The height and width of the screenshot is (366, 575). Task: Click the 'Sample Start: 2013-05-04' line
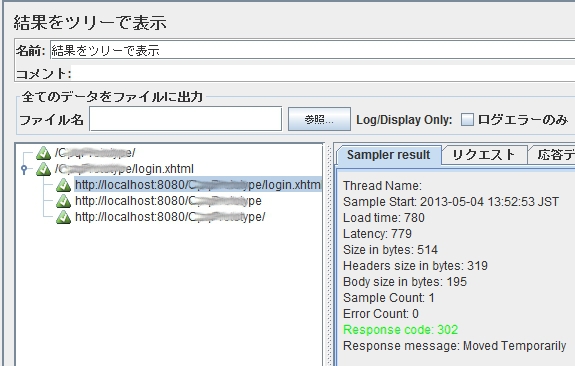[451, 202]
